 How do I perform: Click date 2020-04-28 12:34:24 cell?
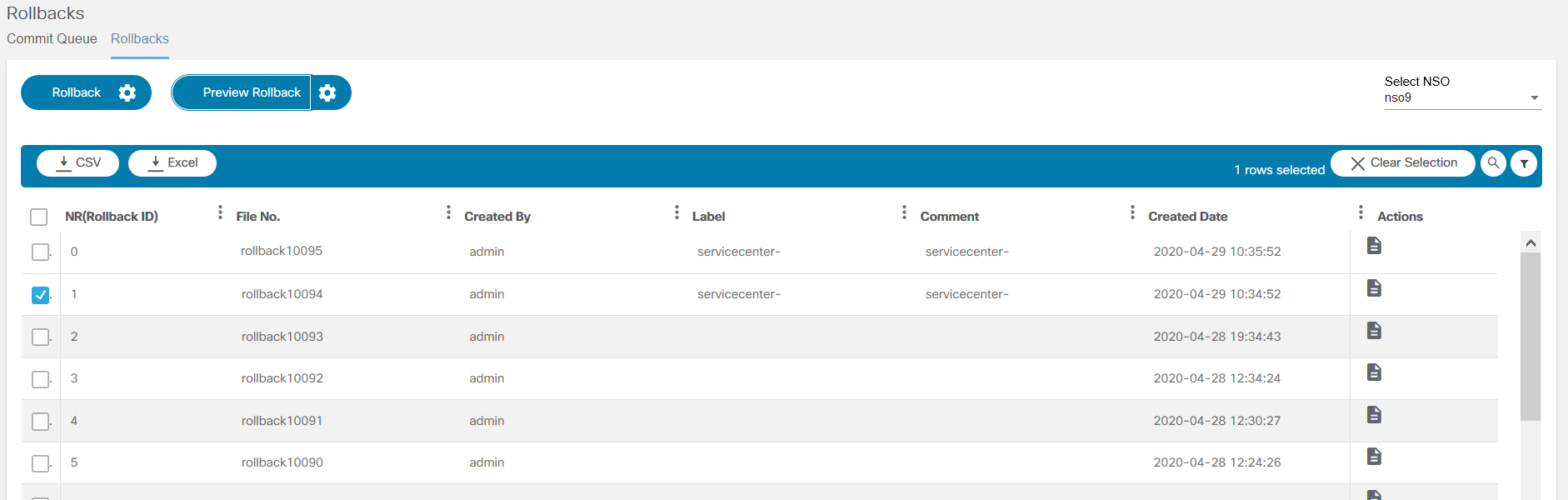[1217, 378]
